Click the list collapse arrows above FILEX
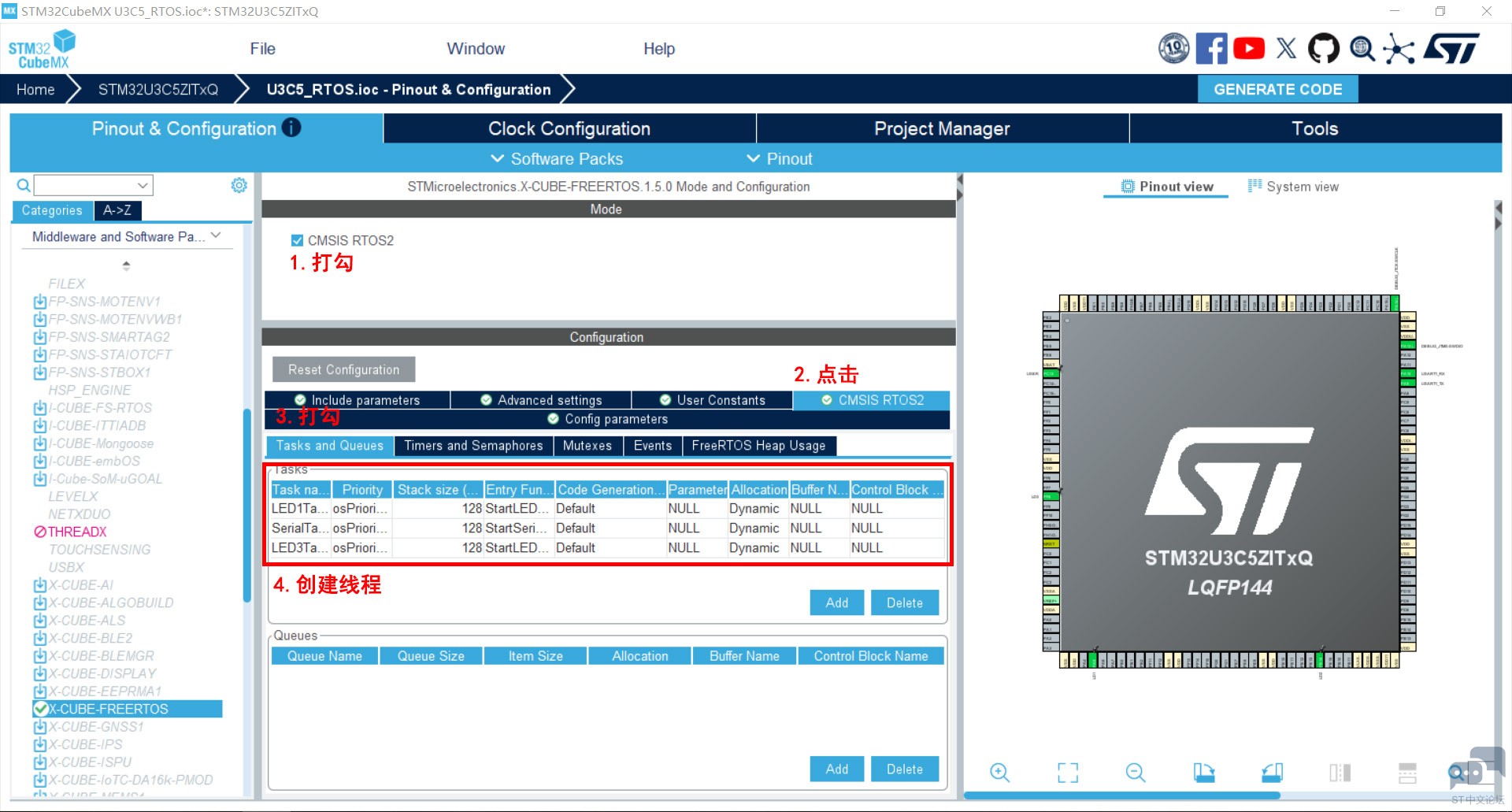This screenshot has width=1512, height=812. point(126,265)
